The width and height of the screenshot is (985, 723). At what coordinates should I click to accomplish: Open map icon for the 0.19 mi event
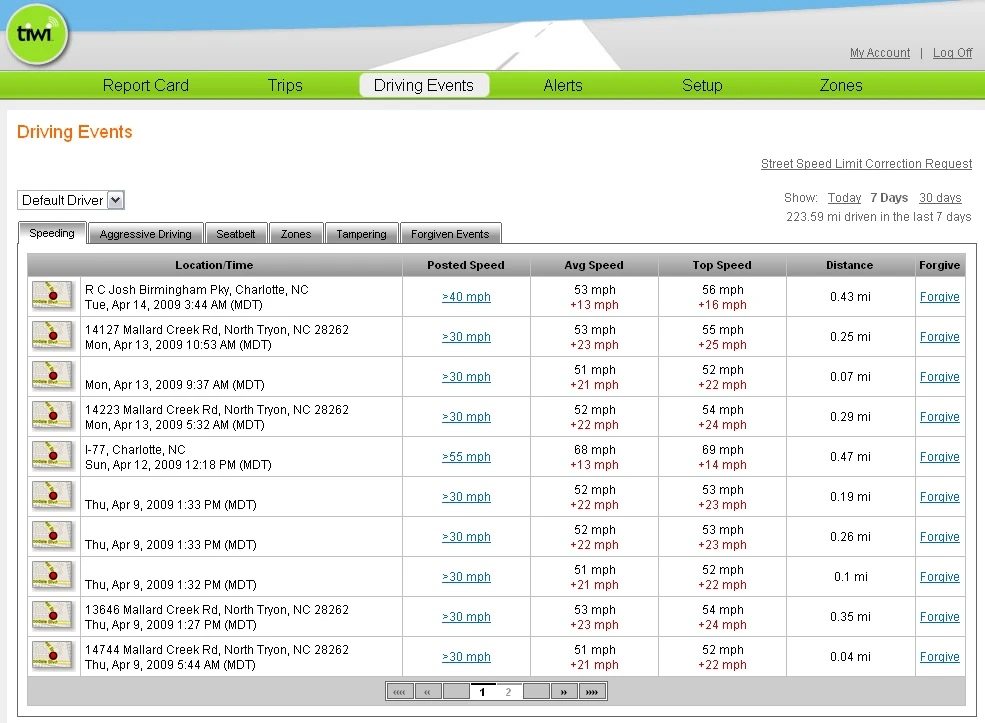(x=53, y=496)
